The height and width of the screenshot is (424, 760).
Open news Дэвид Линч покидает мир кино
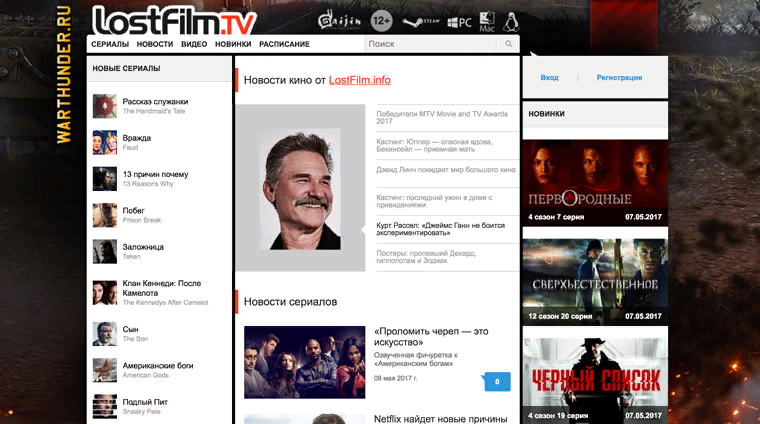(445, 170)
